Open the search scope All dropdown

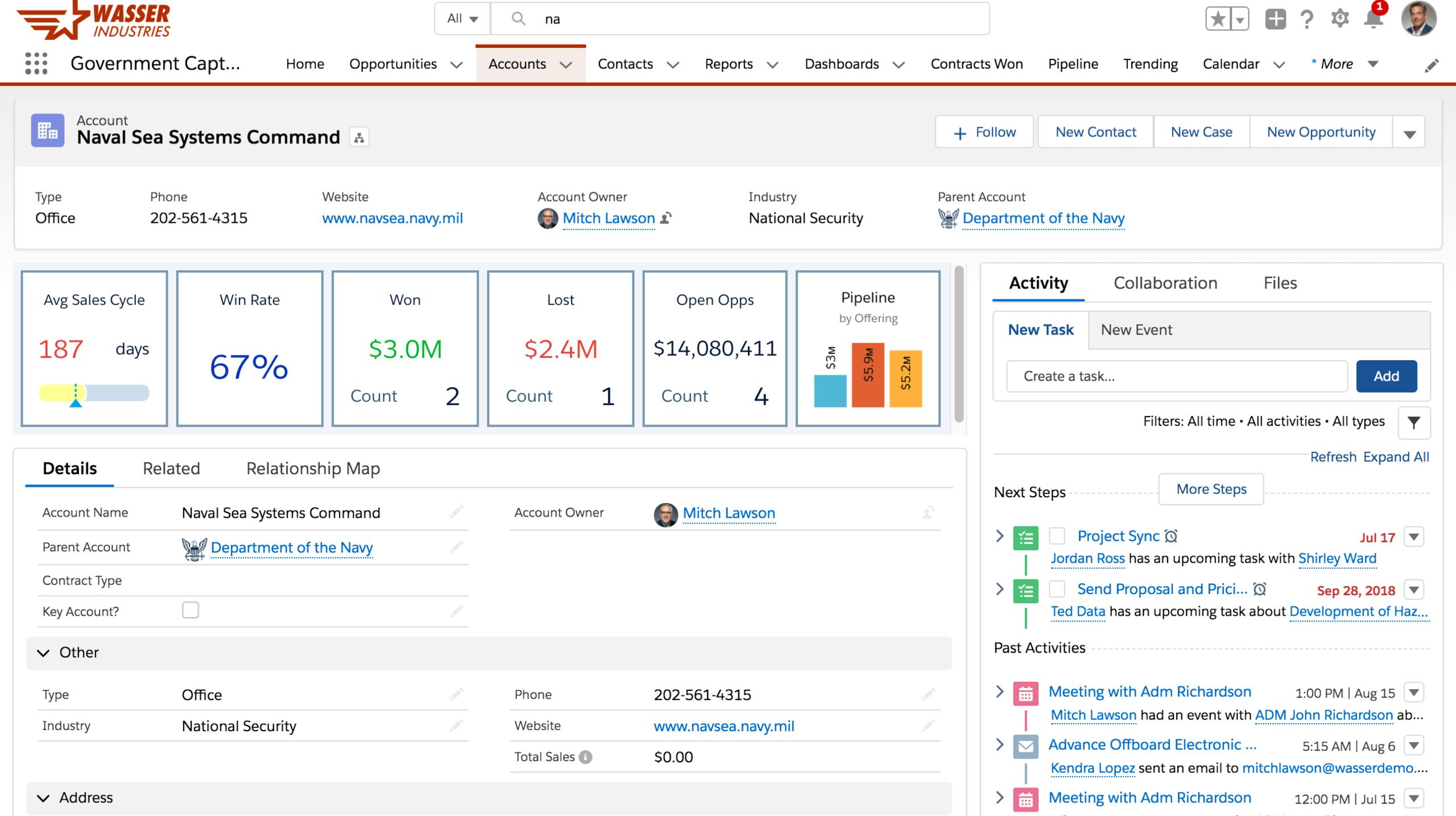click(x=462, y=19)
